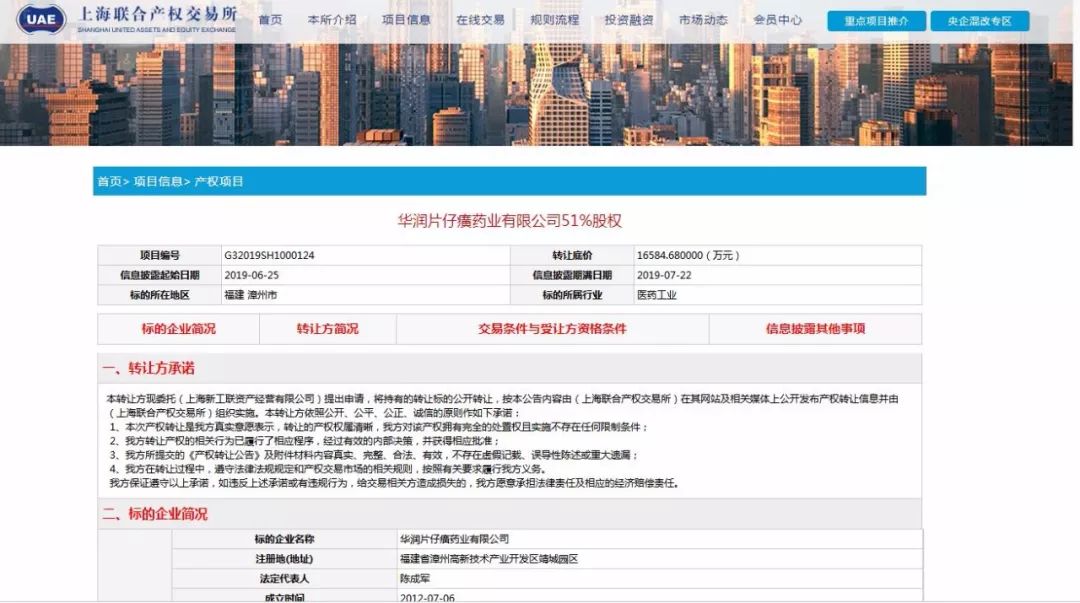This screenshot has width=1080, height=603.
Task: Select the transfer price 16584.680000（万元）
Action: [x=688, y=255]
